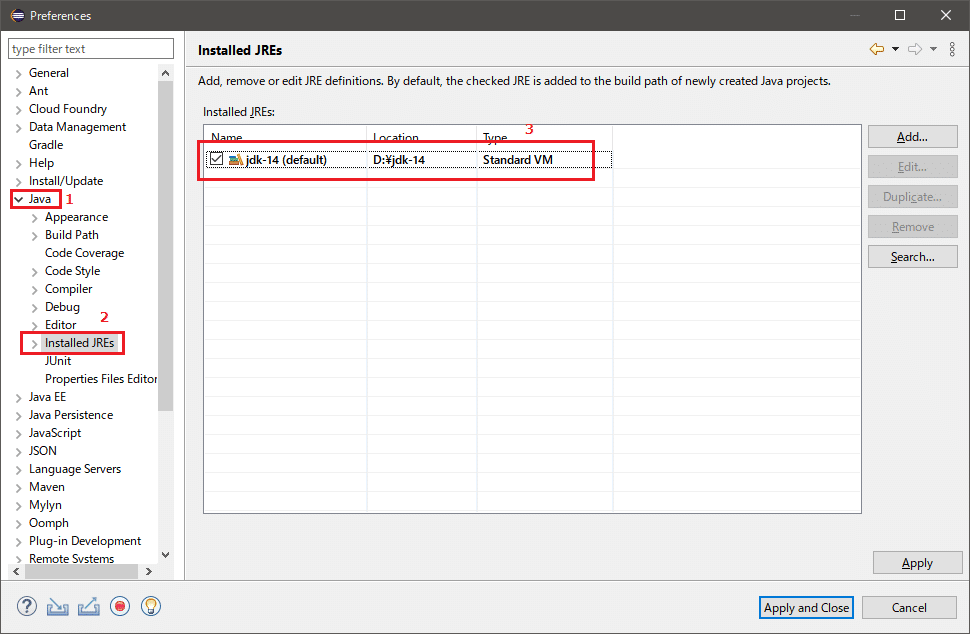The height and width of the screenshot is (634, 970).
Task: Click the Eclipse icon in title bar
Action: pos(17,15)
